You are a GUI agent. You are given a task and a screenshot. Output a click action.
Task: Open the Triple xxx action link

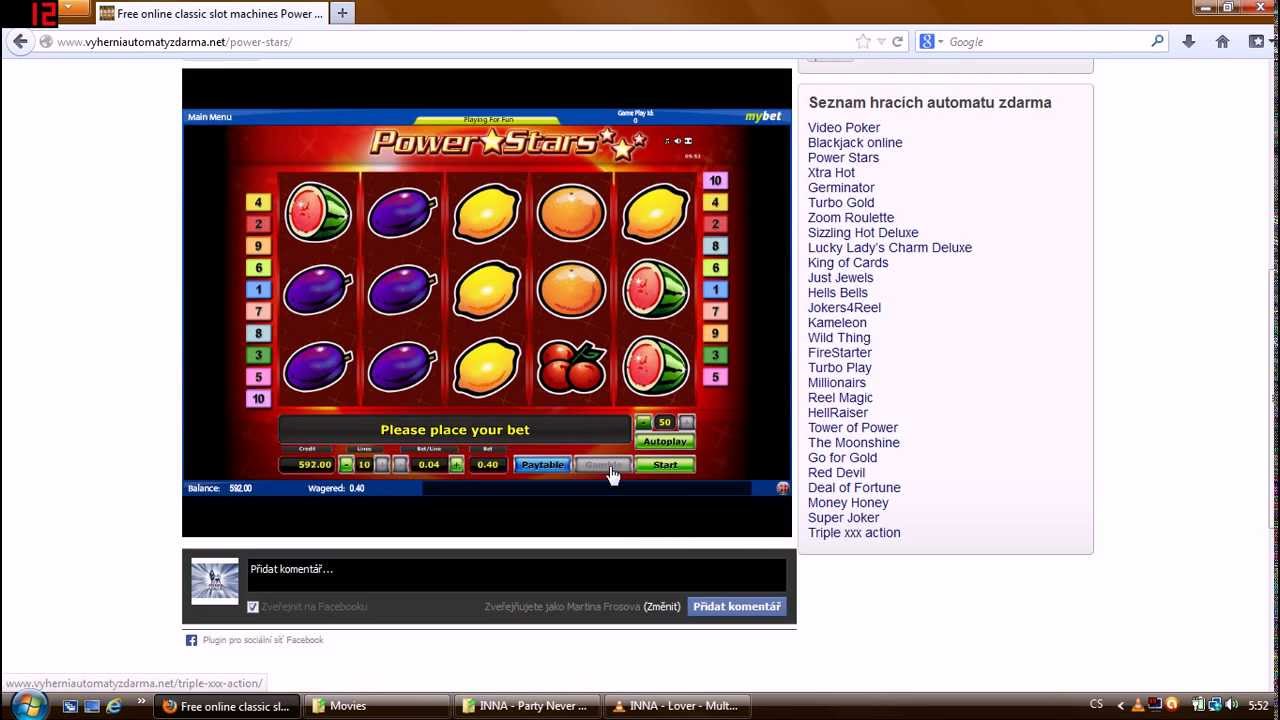click(854, 533)
